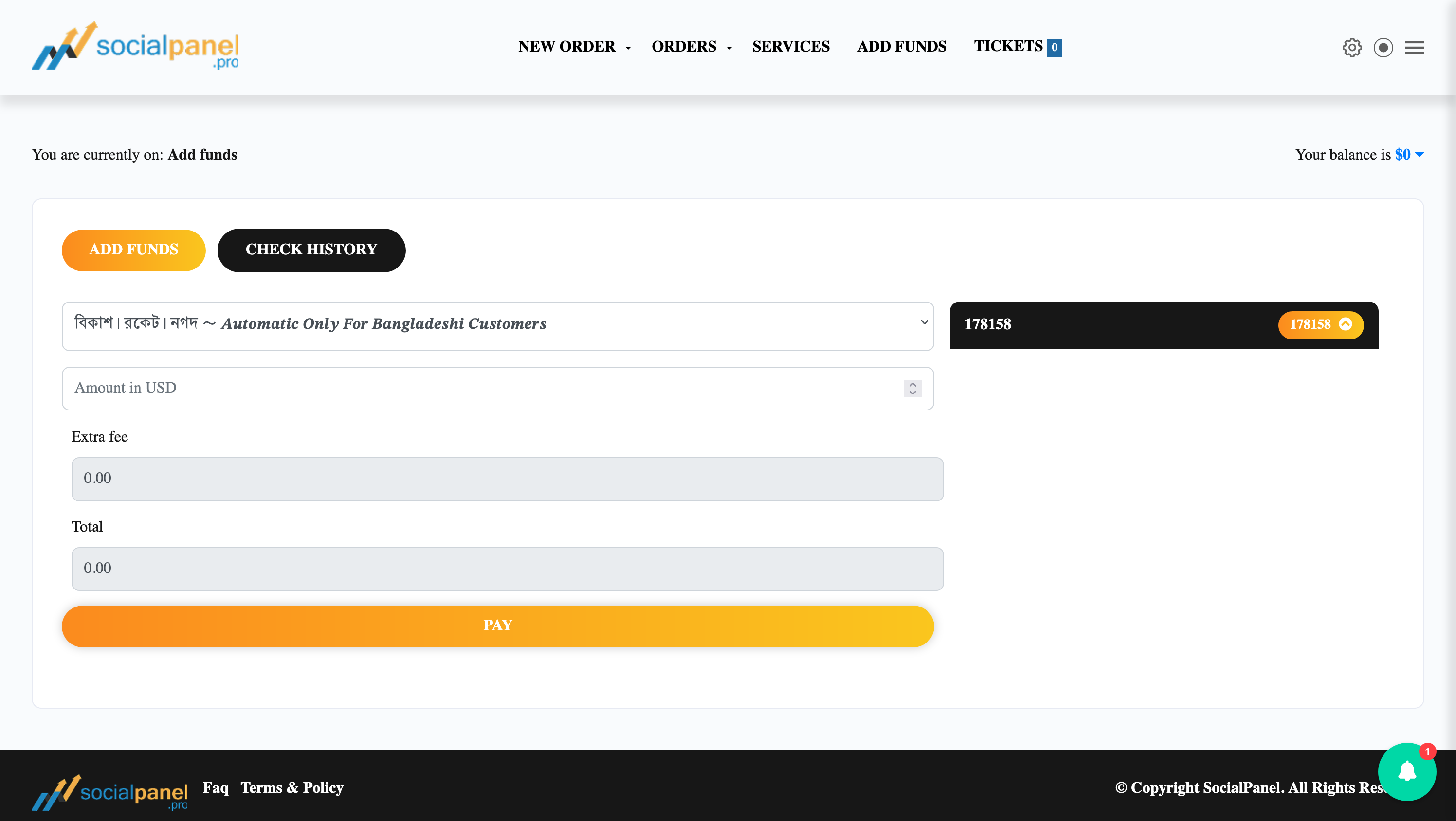Focus the Amount in USD field
Image resolution: width=1456 pixels, height=821 pixels.
(x=480, y=388)
